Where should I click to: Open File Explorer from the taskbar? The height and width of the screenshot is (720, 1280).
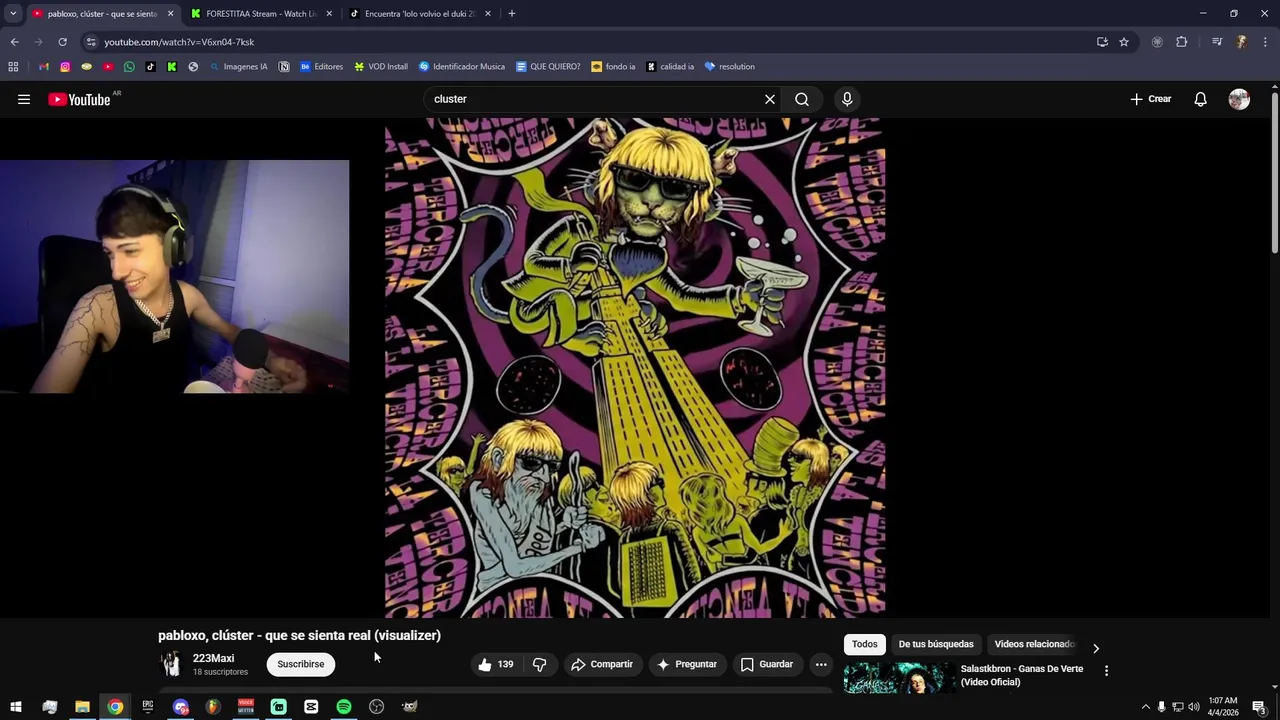82,707
